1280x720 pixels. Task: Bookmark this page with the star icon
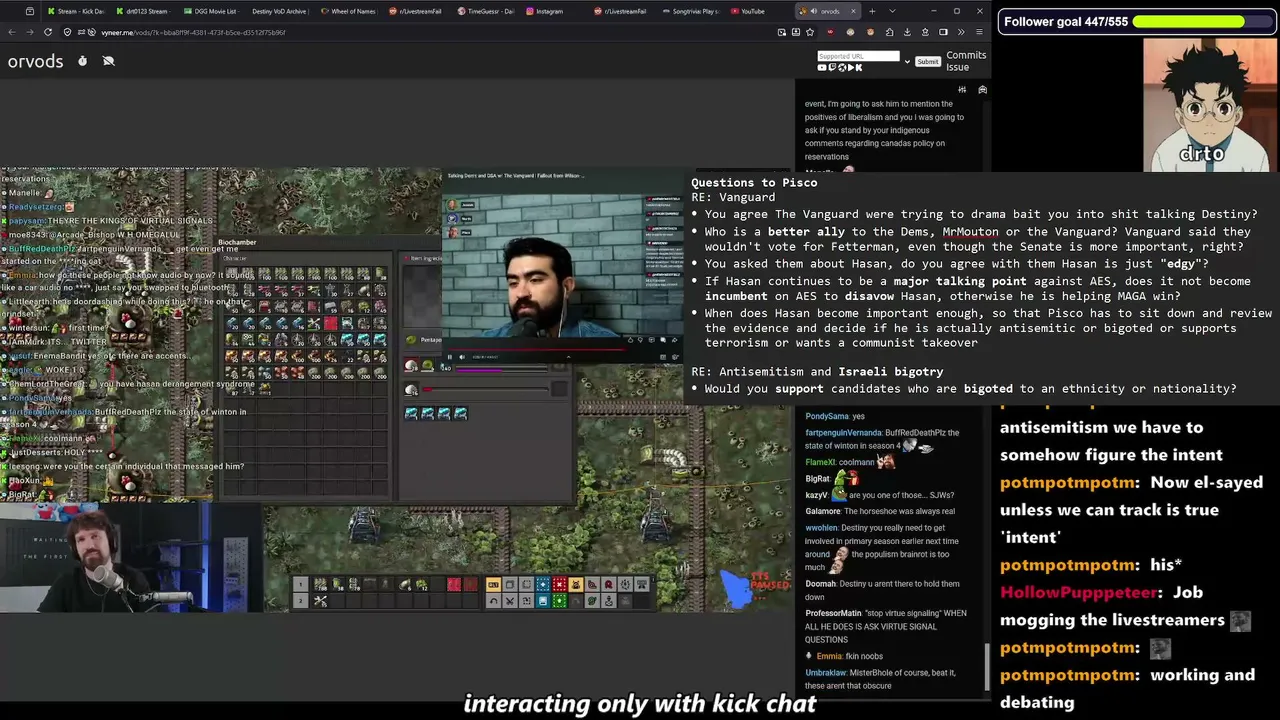[x=812, y=32]
